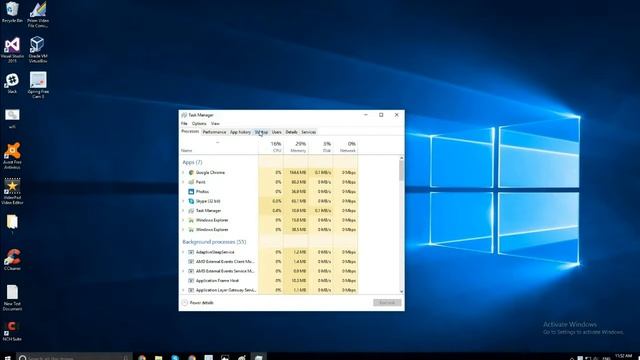640x360 pixels.
Task: Switch to the Services tab
Action: point(309,132)
